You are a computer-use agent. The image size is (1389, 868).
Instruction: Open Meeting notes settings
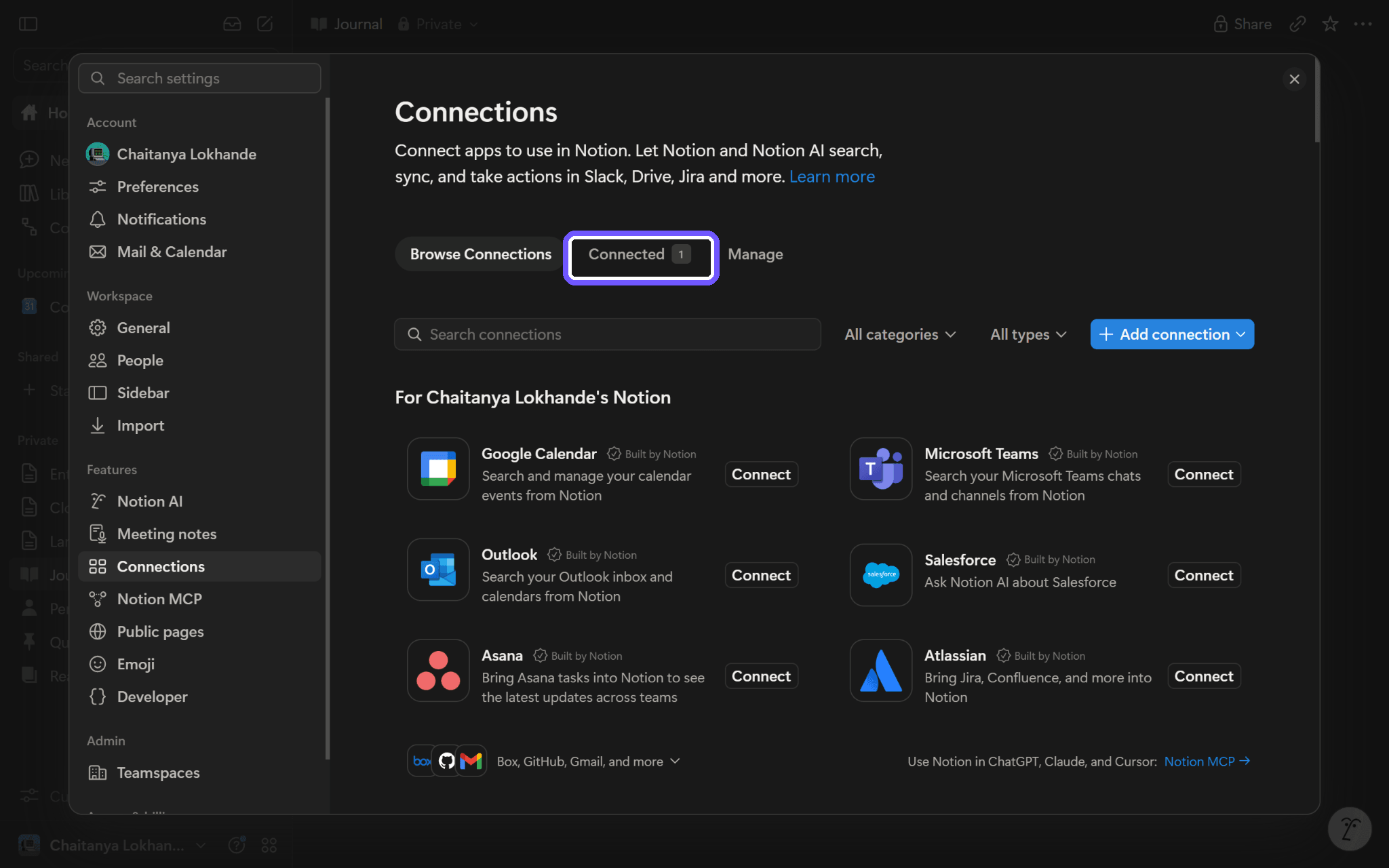(x=199, y=534)
